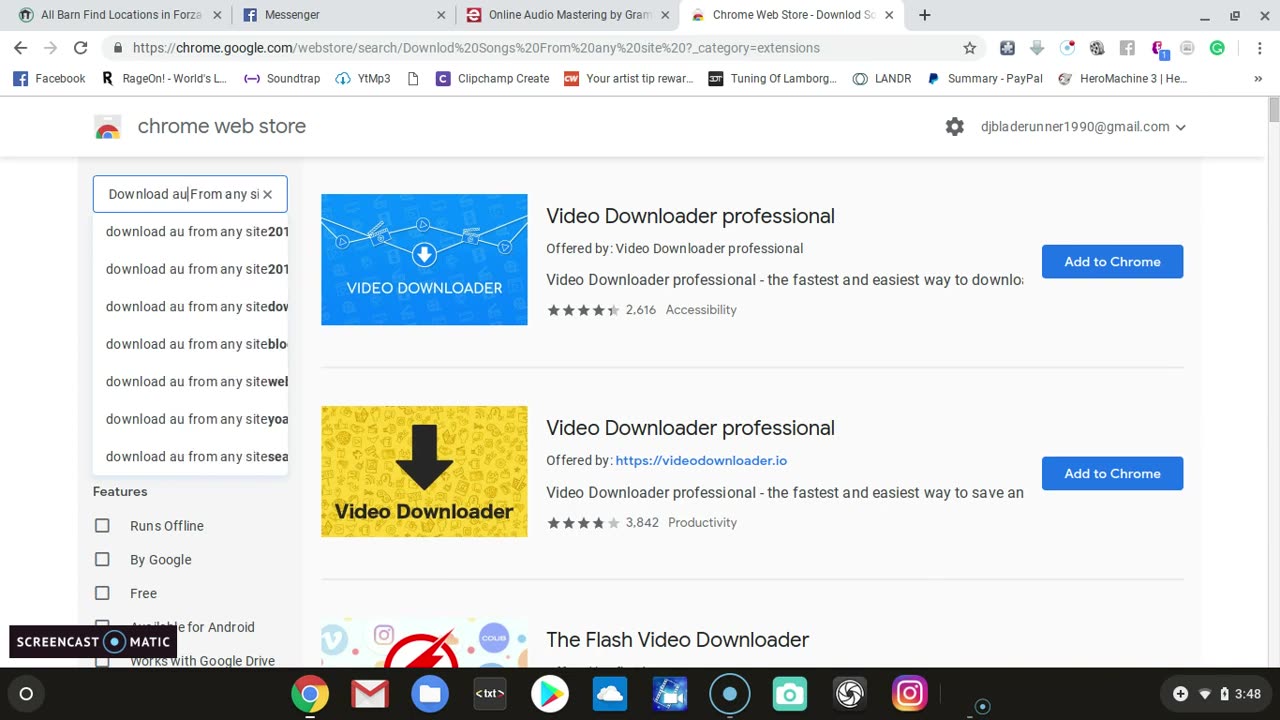Screen dimensions: 1280x720
Task: Open the video editor app on shelf
Action: [670, 694]
